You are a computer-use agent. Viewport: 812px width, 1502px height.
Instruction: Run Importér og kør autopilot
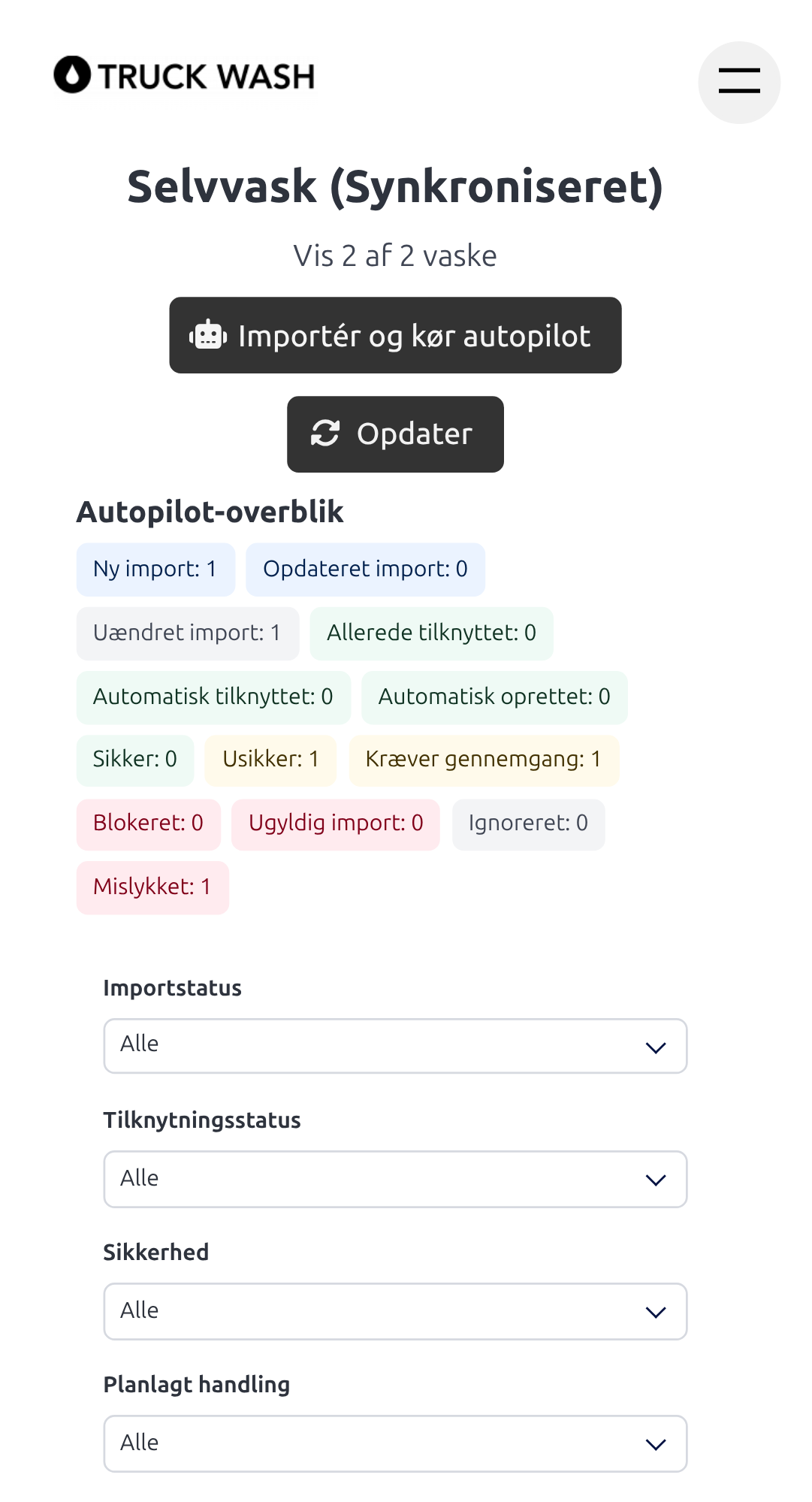point(395,335)
